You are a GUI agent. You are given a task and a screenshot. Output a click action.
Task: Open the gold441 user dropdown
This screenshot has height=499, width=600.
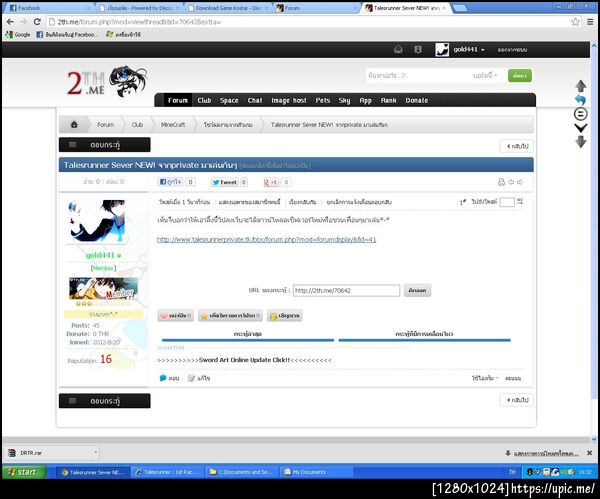[469, 49]
